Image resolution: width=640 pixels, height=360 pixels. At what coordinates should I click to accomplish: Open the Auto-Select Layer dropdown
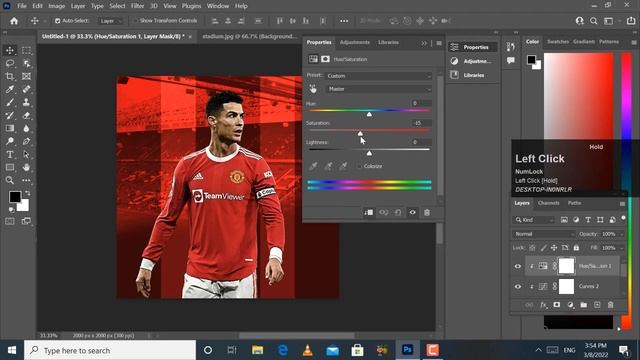pos(110,21)
